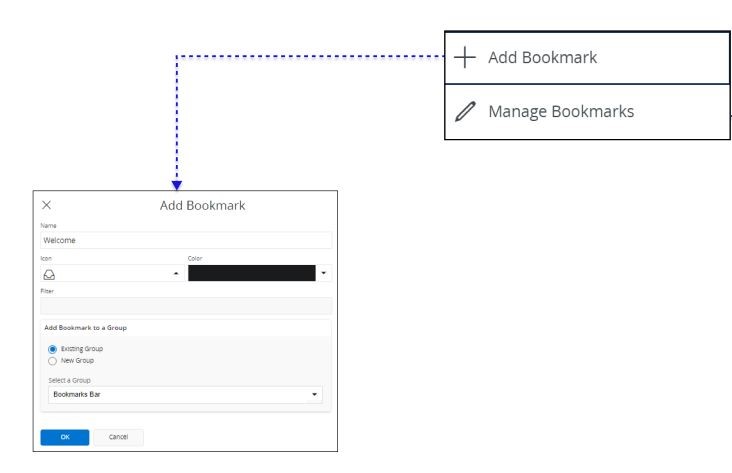
Task: Open the Manage Bookmarks menu entry text
Action: [560, 112]
